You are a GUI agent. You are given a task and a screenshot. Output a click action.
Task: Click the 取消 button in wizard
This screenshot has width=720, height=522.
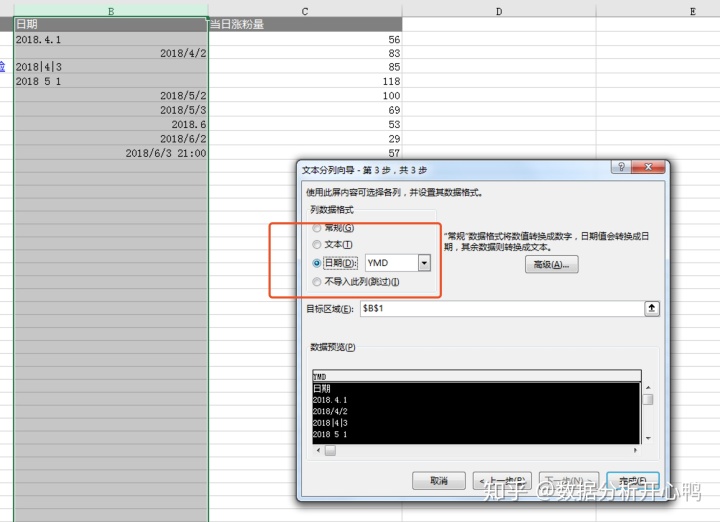(x=439, y=481)
